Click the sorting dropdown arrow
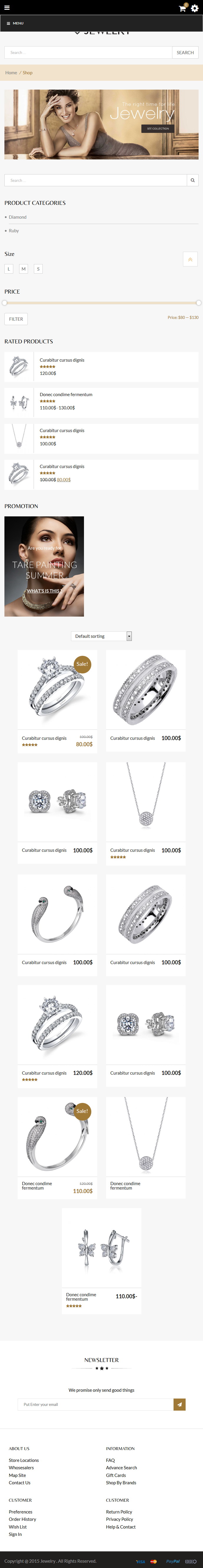 [x=129, y=636]
